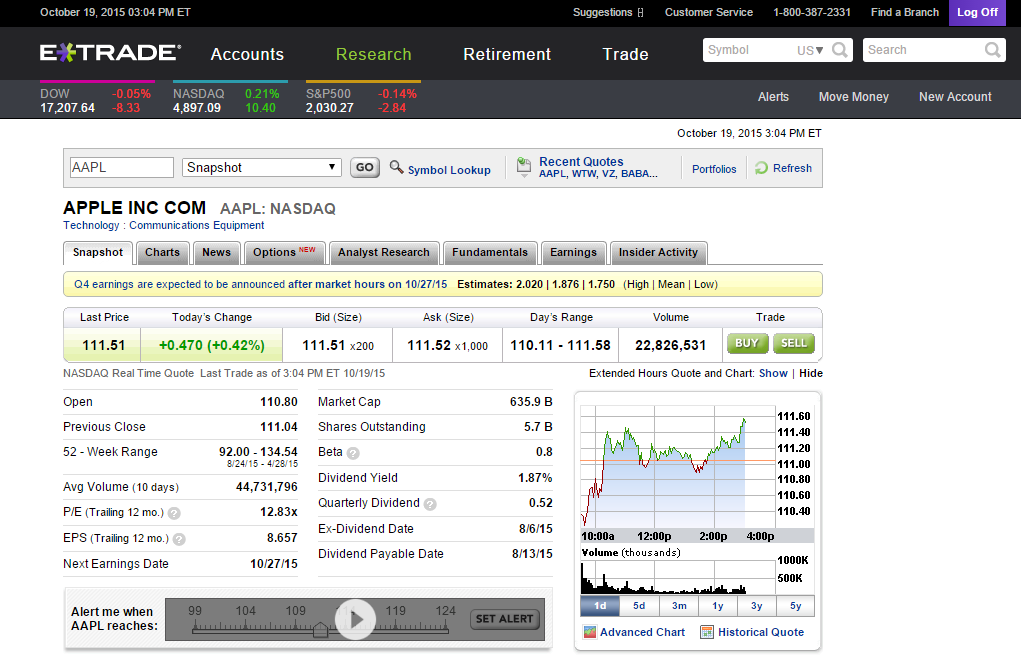The width and height of the screenshot is (1021, 661).
Task: Open the US market selector dropdown
Action: (x=810, y=50)
